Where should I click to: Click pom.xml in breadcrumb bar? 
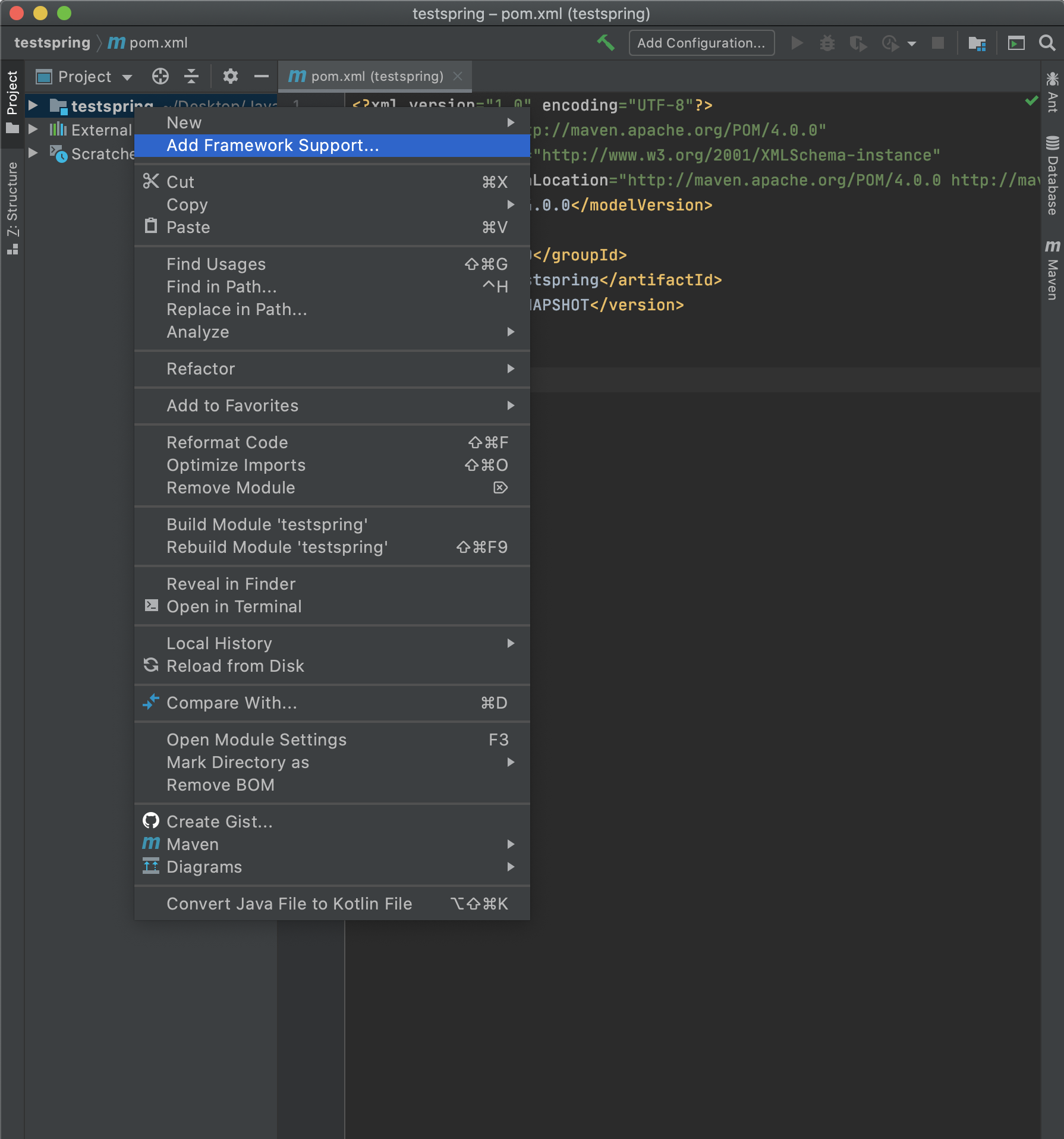point(159,43)
